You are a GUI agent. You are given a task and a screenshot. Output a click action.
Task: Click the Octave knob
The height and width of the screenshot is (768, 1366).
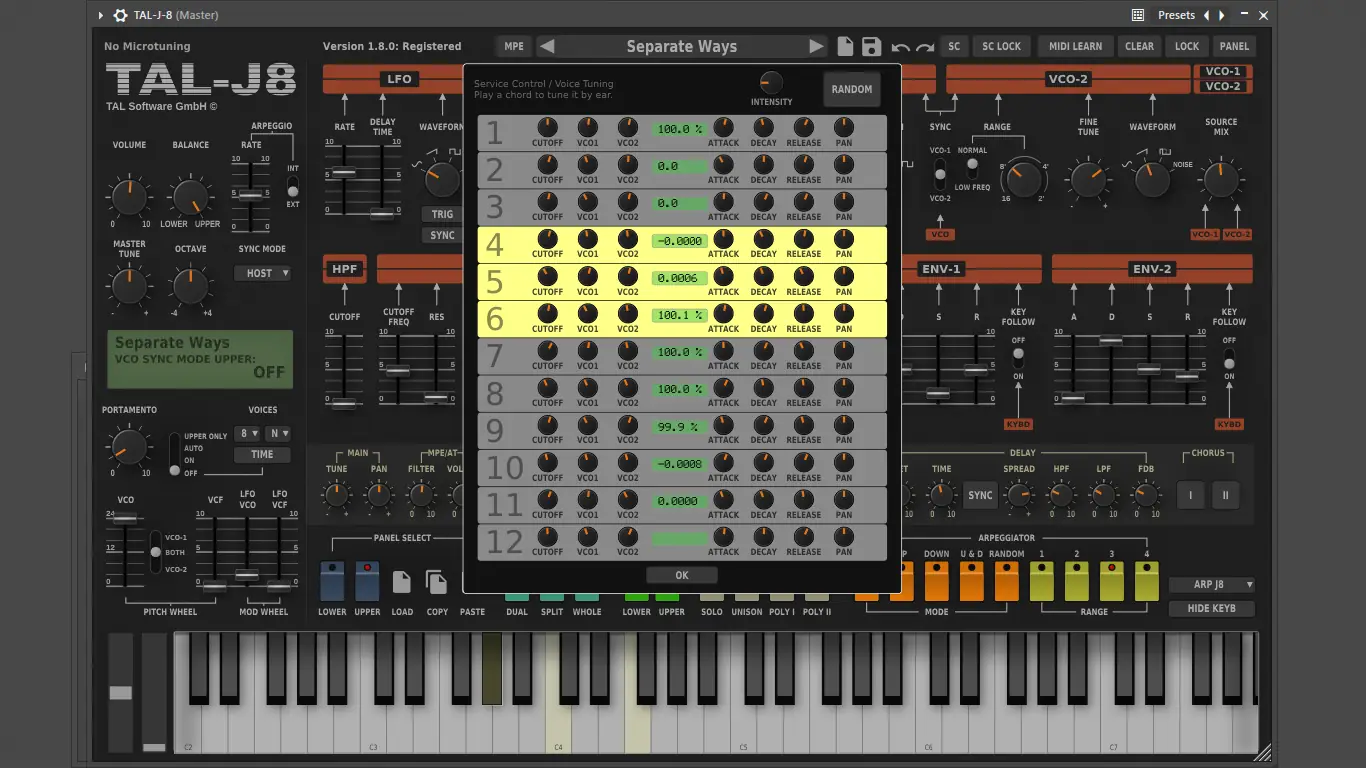pos(190,288)
